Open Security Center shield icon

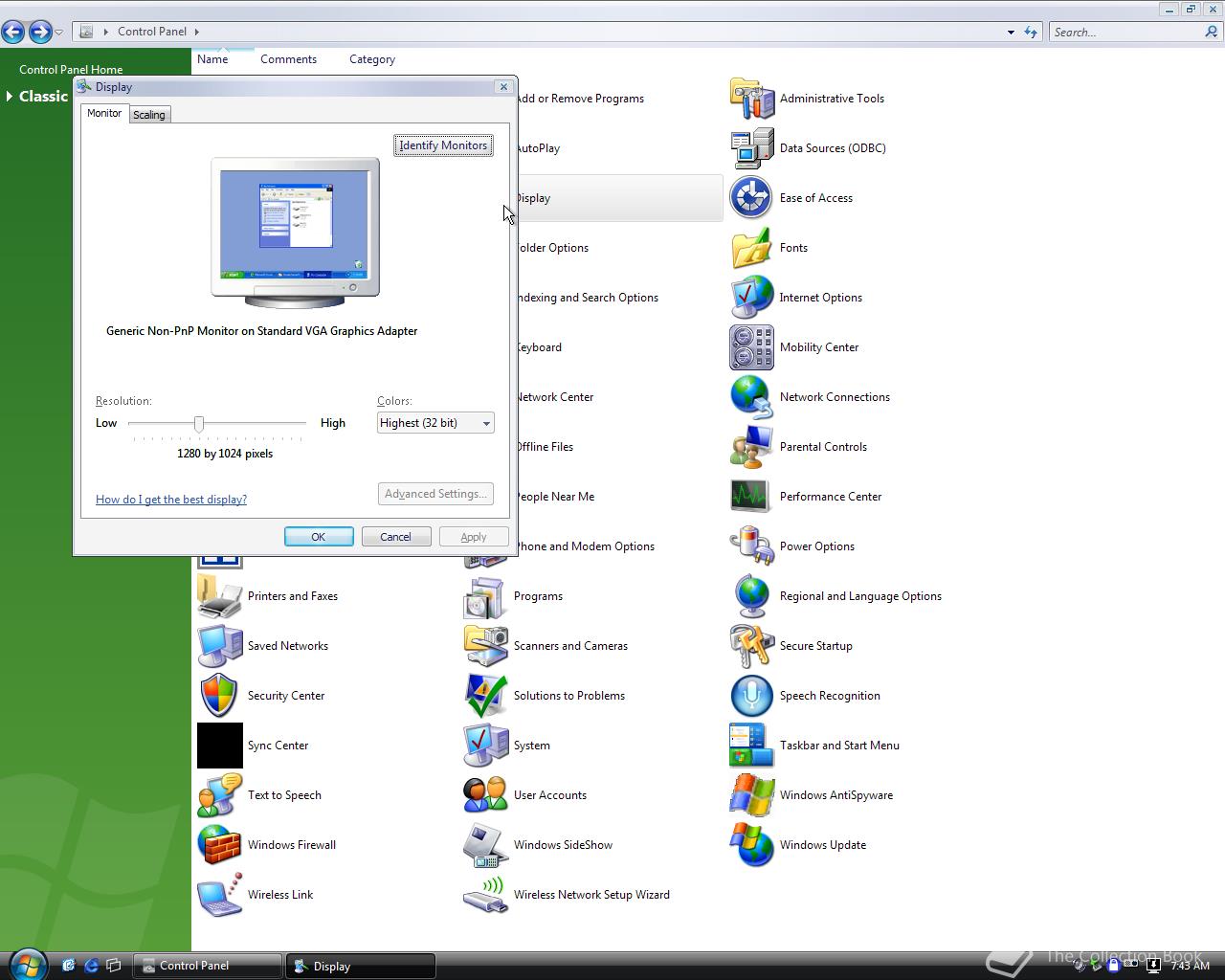tap(219, 696)
